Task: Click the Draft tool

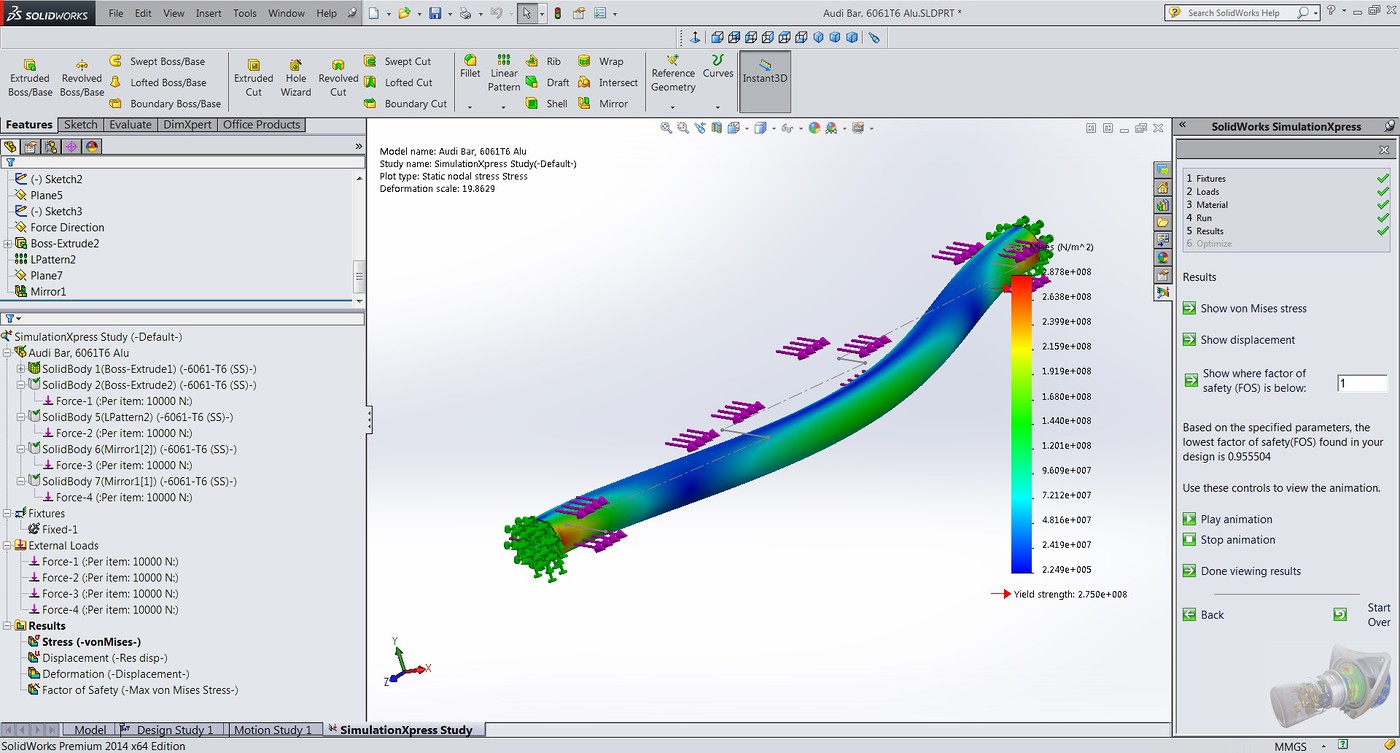Action: [x=547, y=82]
